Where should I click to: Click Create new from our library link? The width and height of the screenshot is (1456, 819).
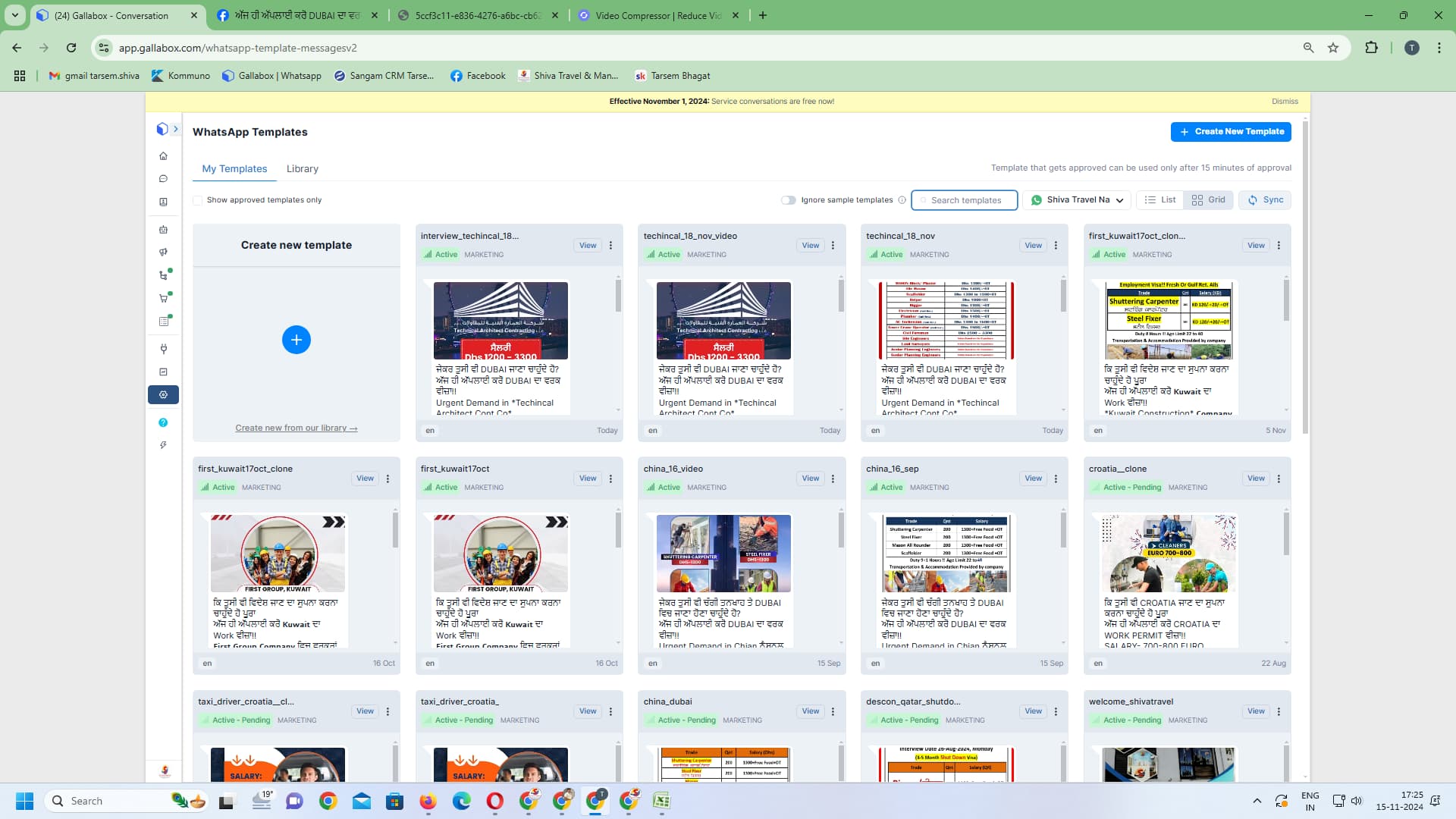[x=297, y=428]
